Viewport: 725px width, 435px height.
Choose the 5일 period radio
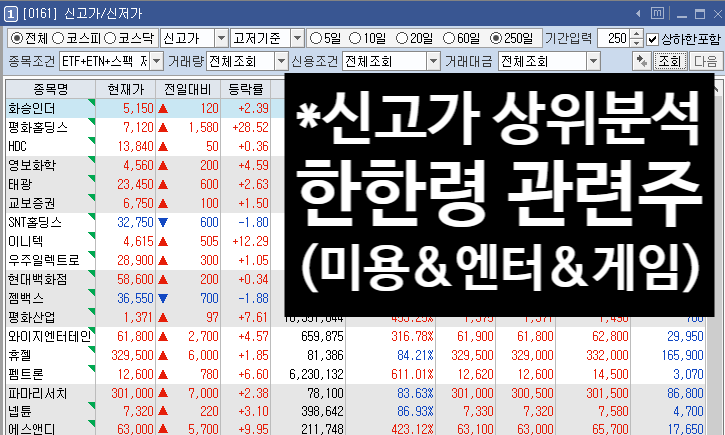[315, 38]
